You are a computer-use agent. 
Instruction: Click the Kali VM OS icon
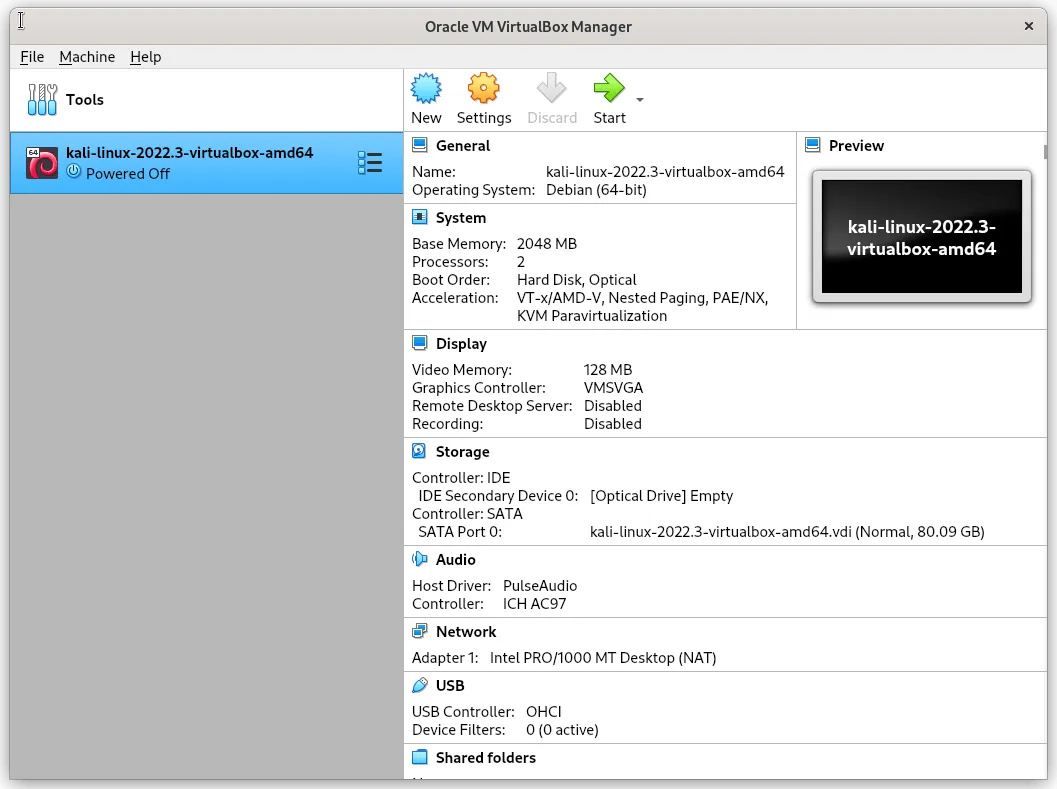[x=42, y=163]
